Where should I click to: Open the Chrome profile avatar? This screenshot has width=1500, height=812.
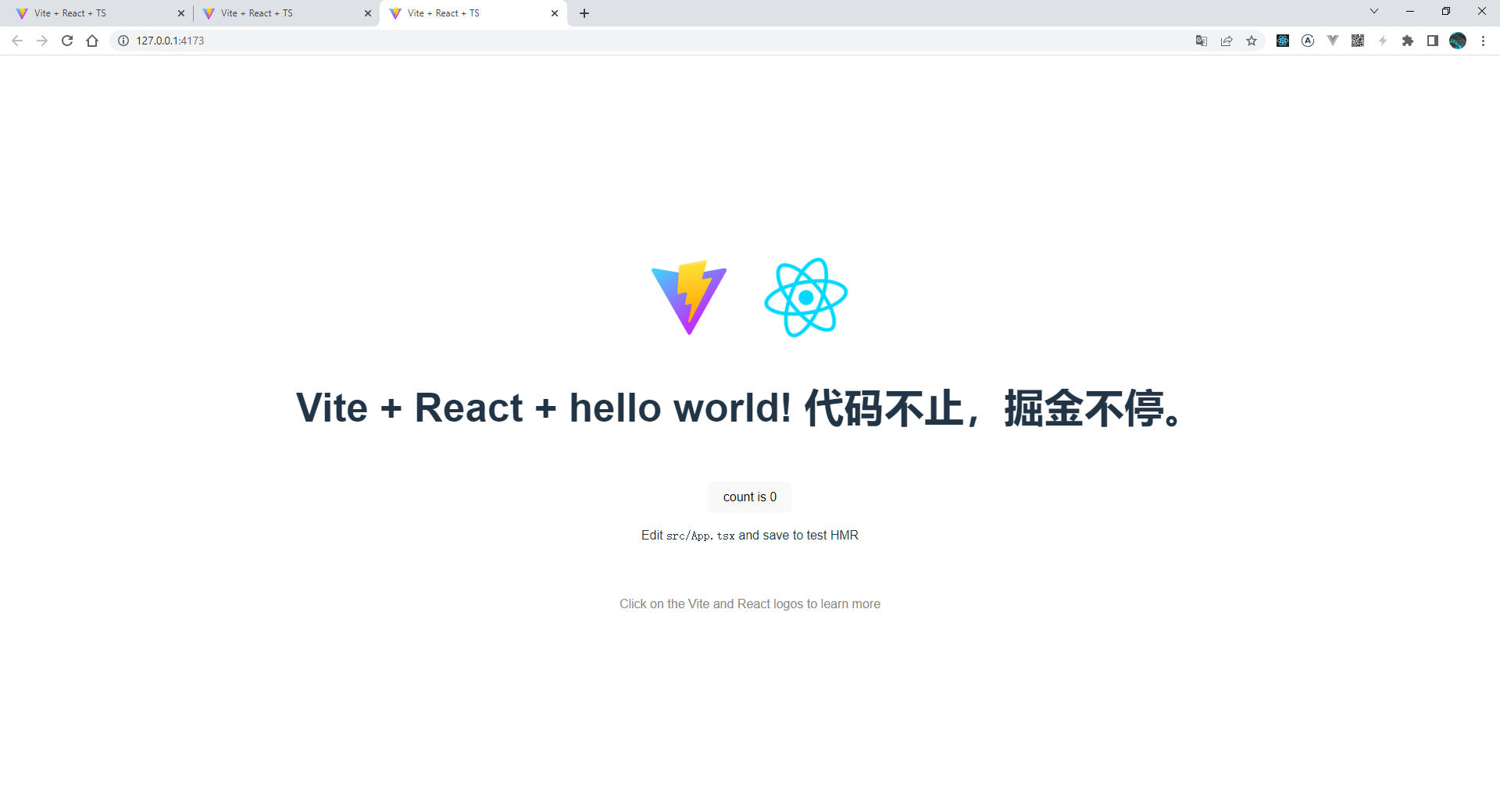click(1458, 41)
